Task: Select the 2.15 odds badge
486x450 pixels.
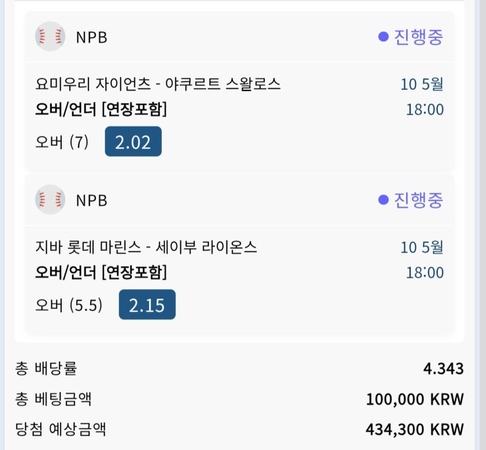Action: [x=147, y=304]
